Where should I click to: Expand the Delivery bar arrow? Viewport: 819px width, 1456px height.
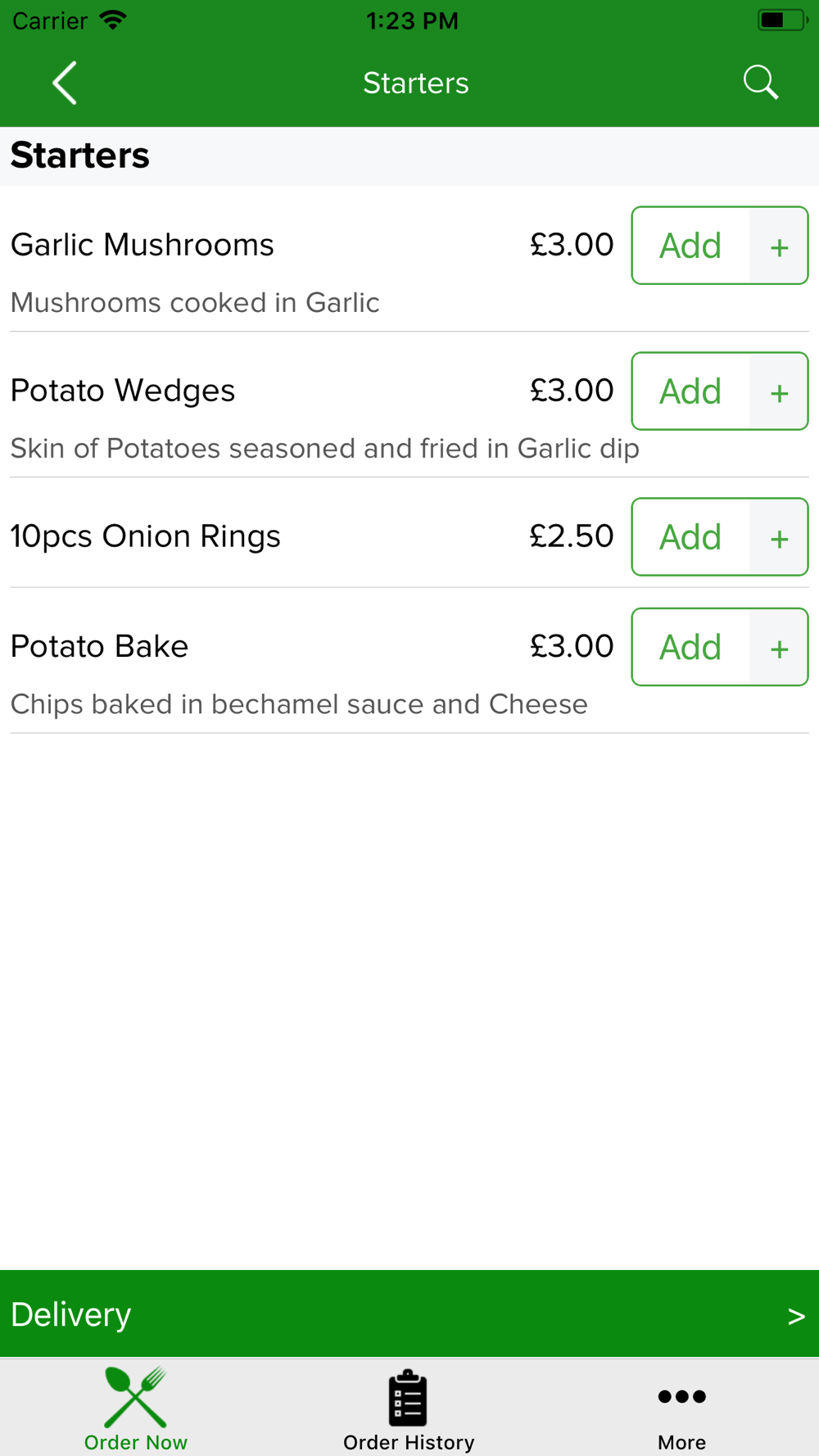(796, 1316)
